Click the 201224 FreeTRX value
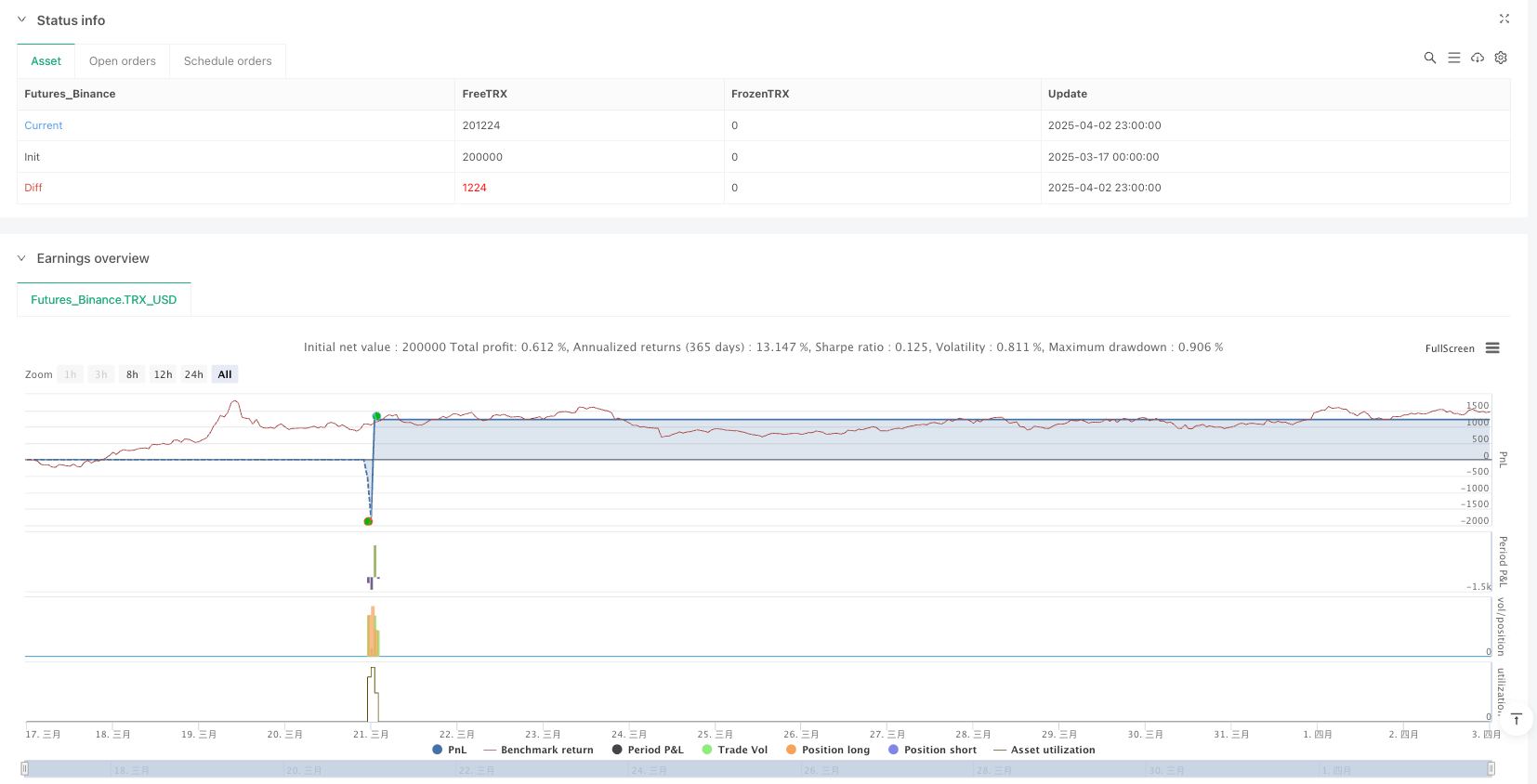The image size is (1537, 784). [x=481, y=125]
